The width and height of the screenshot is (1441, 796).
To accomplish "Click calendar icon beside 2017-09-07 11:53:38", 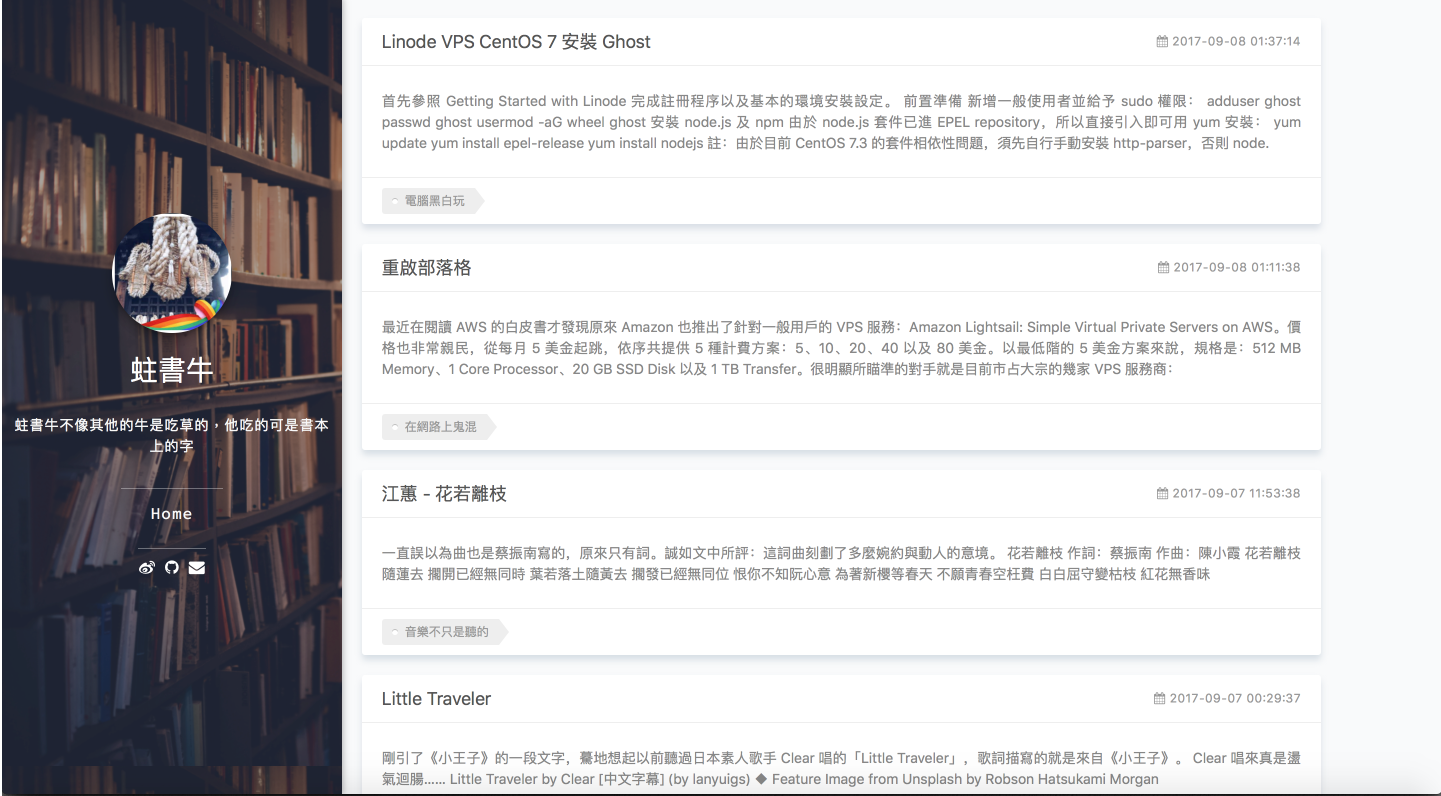I will [1162, 494].
